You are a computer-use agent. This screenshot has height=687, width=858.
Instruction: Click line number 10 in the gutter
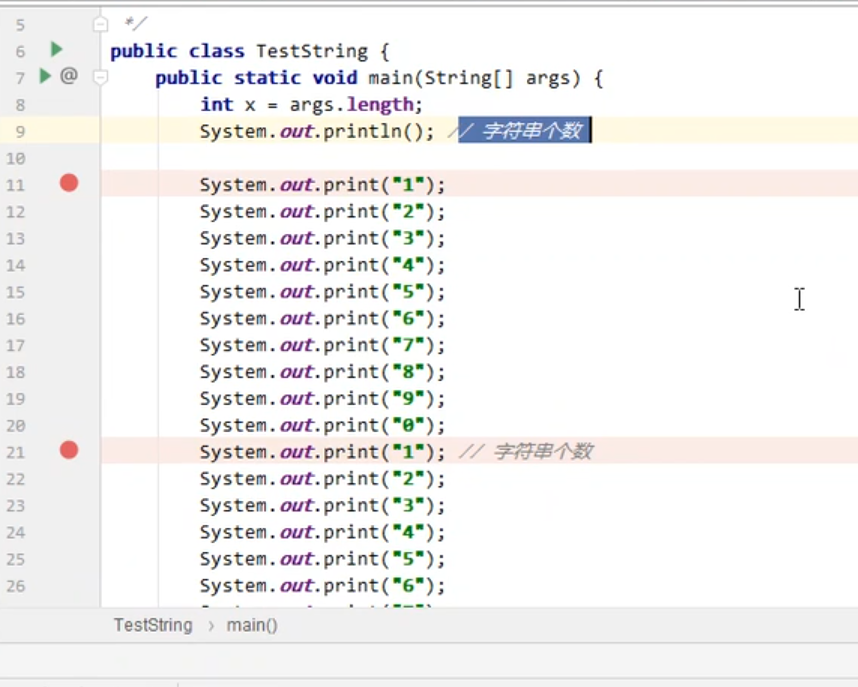15,159
